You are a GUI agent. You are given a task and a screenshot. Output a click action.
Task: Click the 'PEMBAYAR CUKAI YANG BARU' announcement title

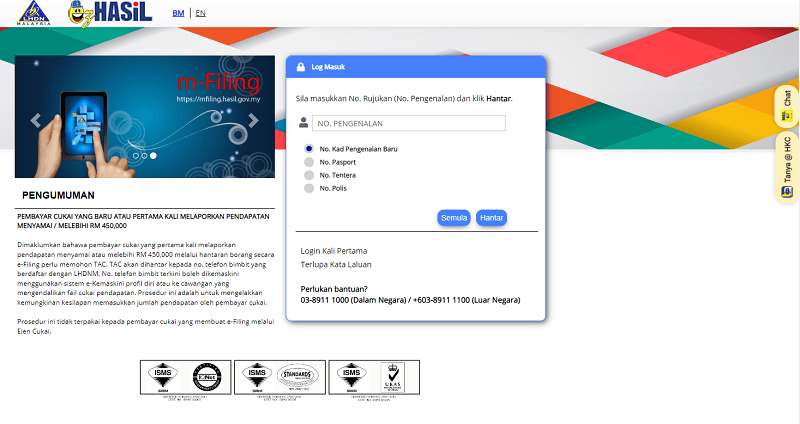tap(143, 221)
